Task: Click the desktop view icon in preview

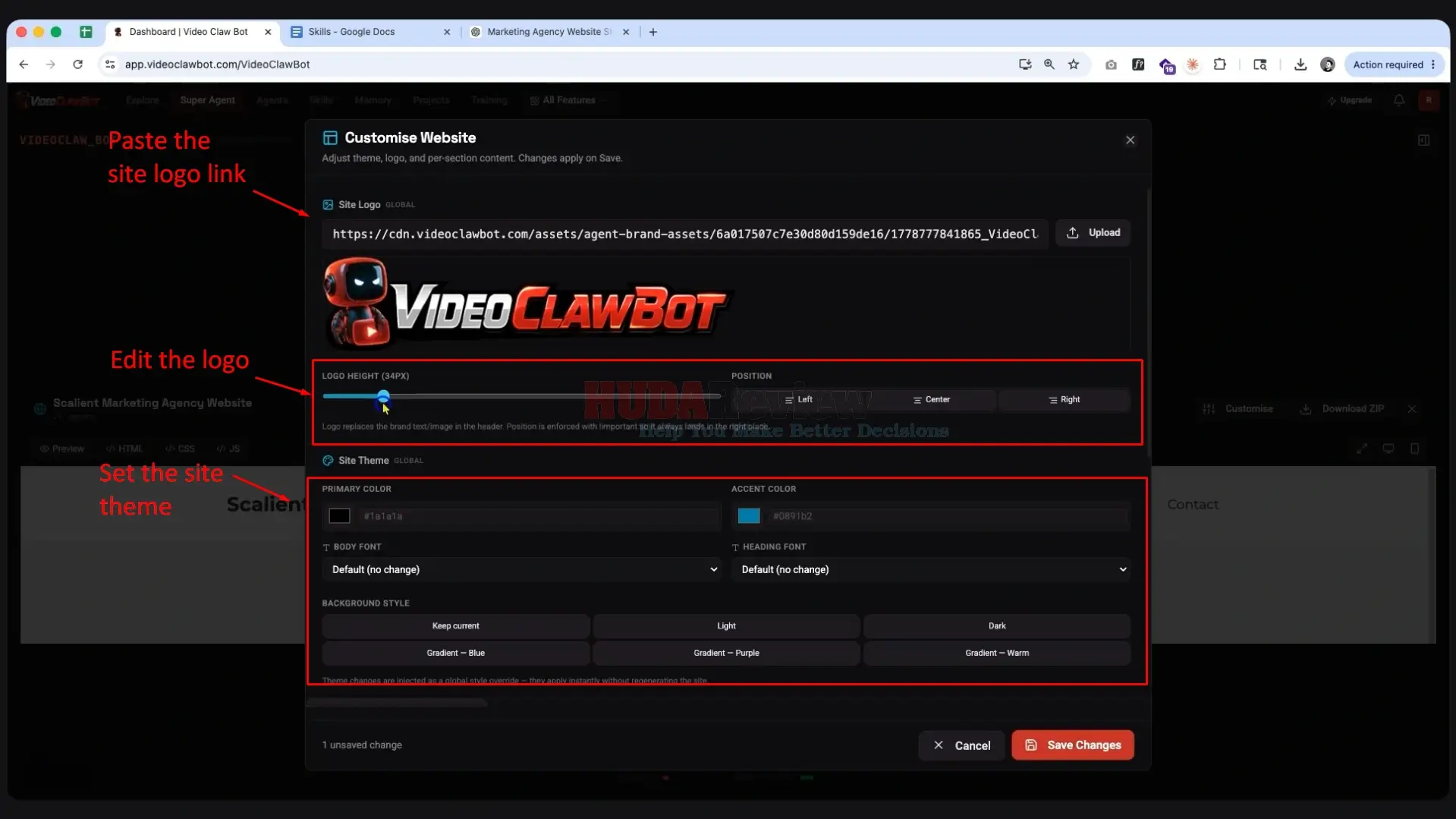Action: click(1388, 449)
